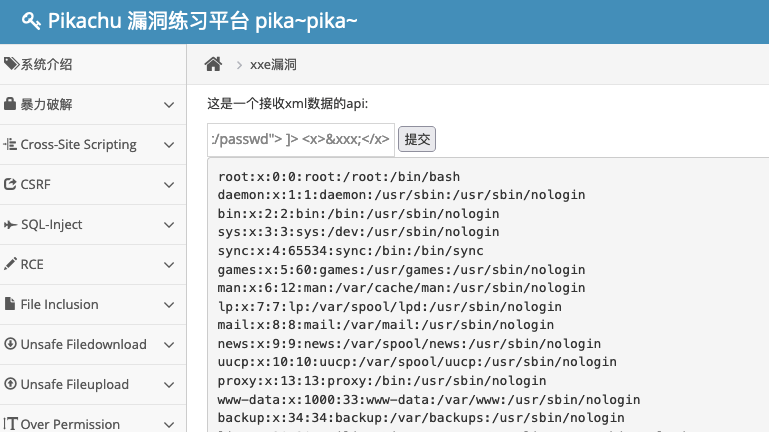Click the lock icon beside 暴力破解
The image size is (769, 432).
click(10, 103)
